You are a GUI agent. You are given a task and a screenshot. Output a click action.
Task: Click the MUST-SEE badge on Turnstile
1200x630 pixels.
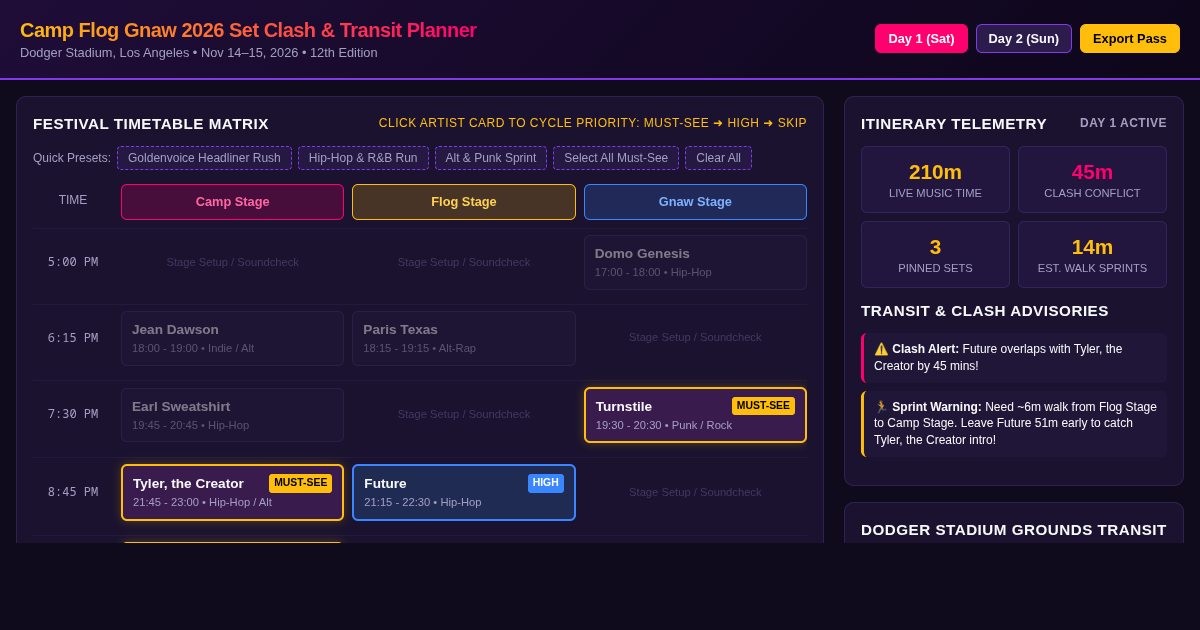[763, 406]
